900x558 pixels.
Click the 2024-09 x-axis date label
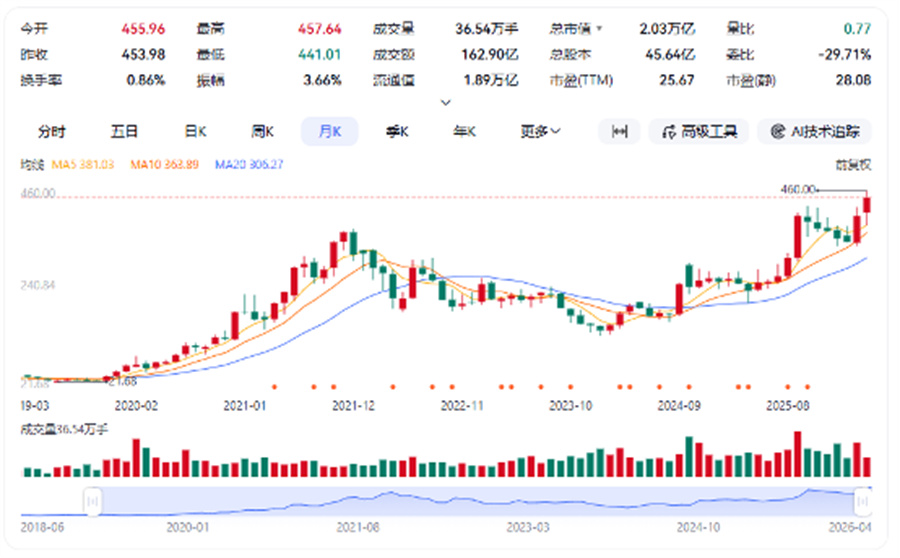(x=679, y=406)
